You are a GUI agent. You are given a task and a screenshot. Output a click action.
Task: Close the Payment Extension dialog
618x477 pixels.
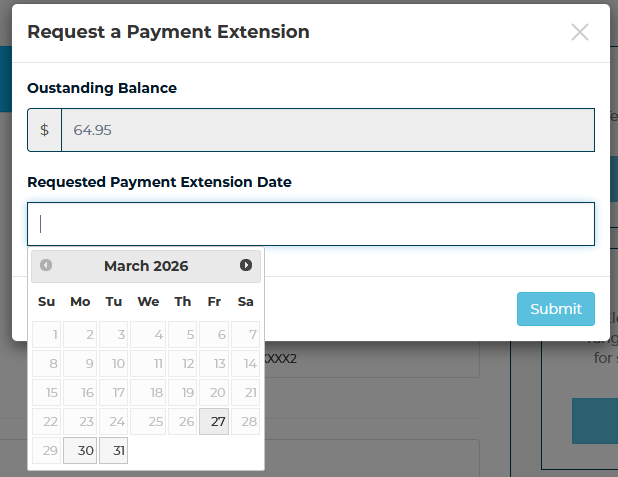click(x=580, y=32)
